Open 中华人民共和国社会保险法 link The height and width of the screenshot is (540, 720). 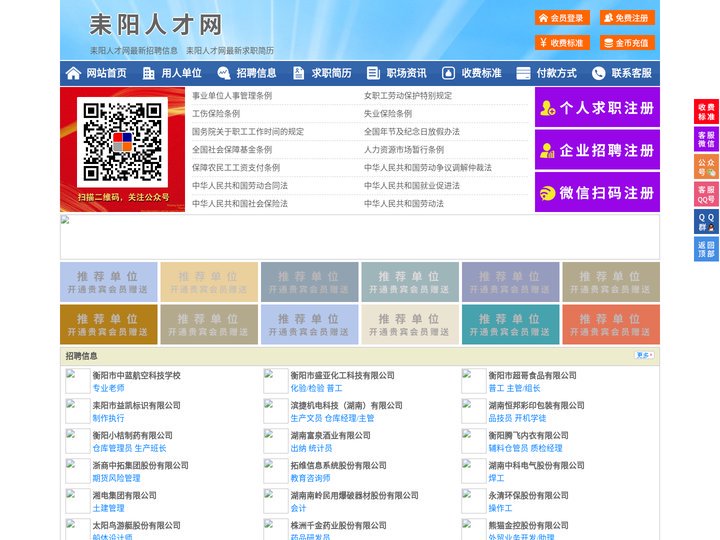[240, 203]
